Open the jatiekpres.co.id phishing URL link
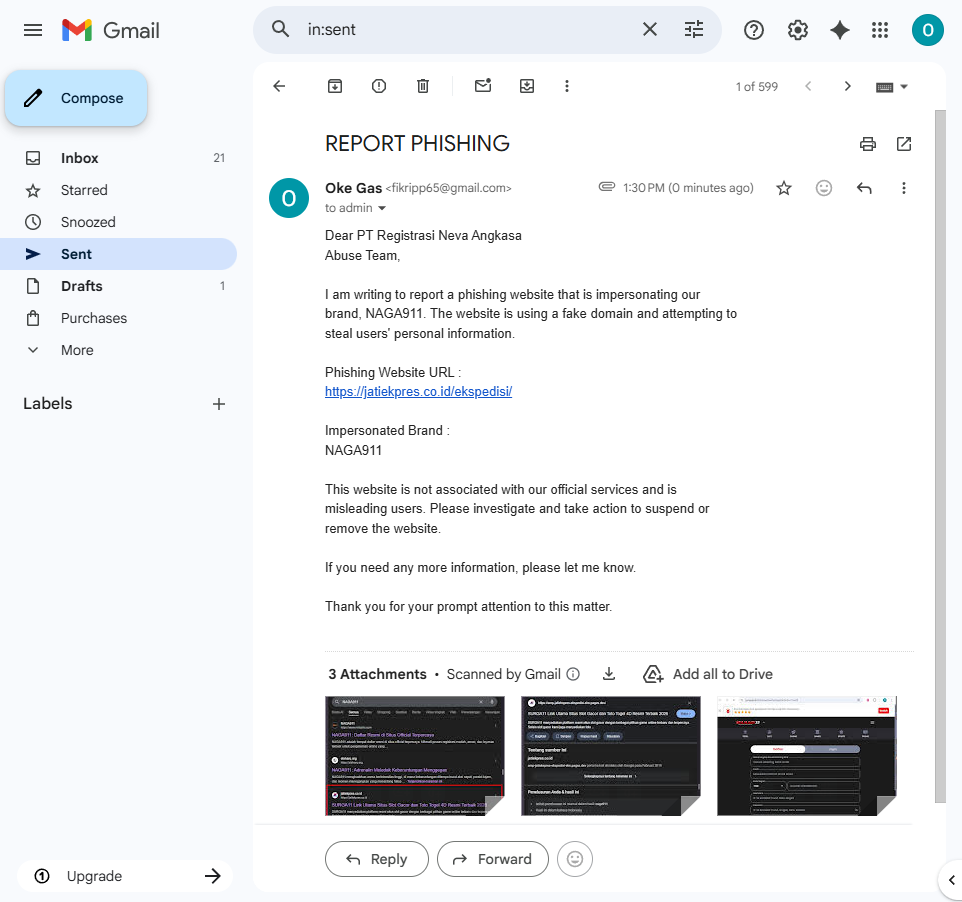The width and height of the screenshot is (962, 902). pyautogui.click(x=418, y=391)
